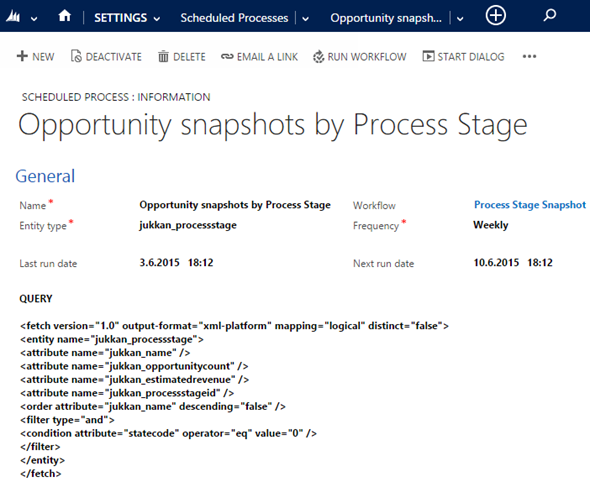
Task: Click the closing </fetch> line
Action: [x=40, y=474]
